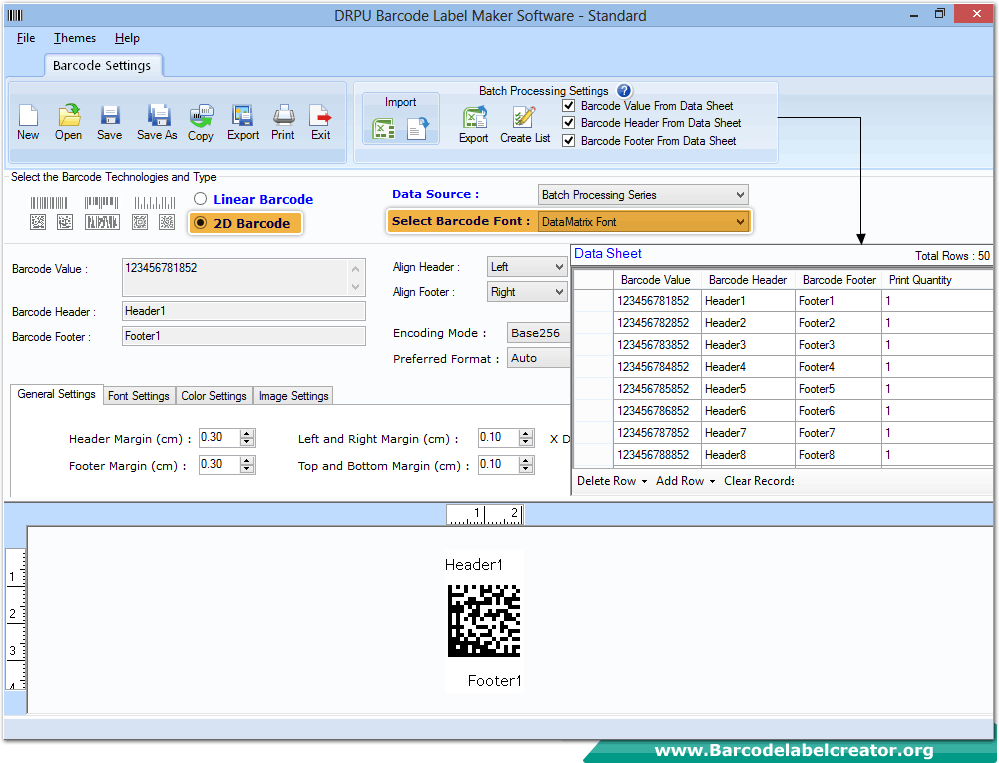Viewport: 999px width, 763px height.
Task: Increase the Header Margin value
Action: (247, 434)
